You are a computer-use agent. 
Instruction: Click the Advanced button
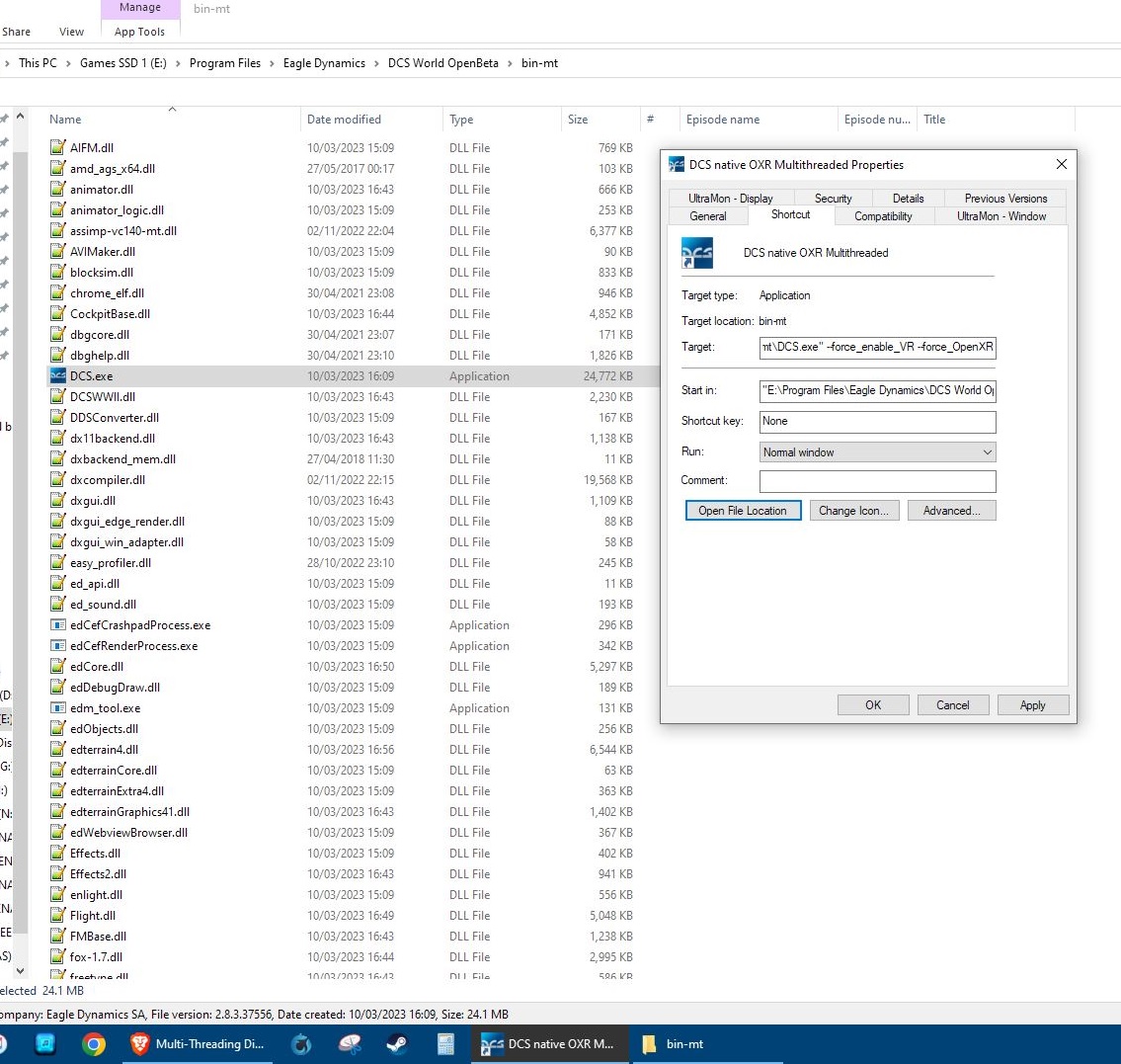[951, 511]
